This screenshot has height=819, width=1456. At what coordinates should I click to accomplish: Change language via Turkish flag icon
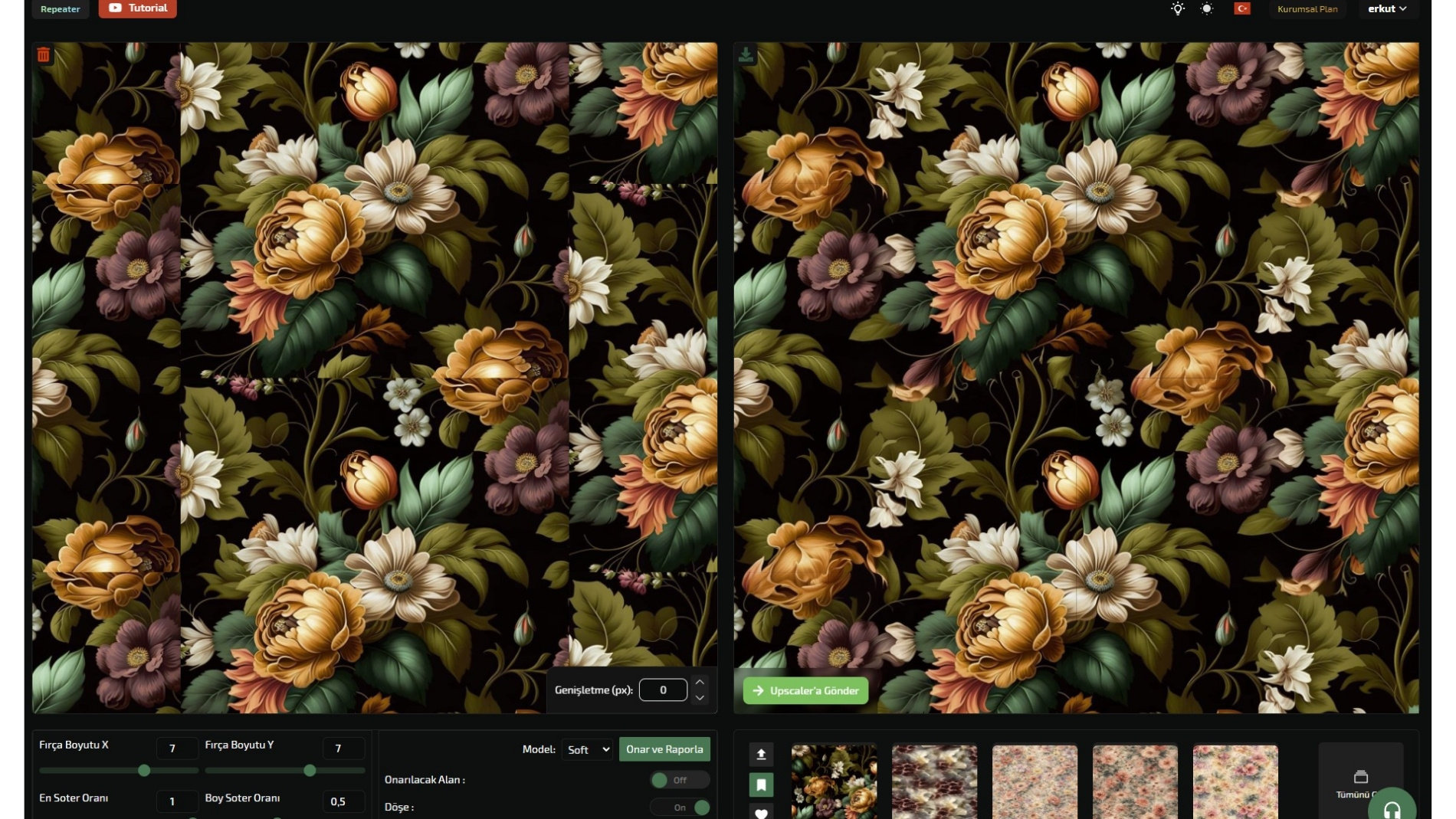tap(1242, 8)
